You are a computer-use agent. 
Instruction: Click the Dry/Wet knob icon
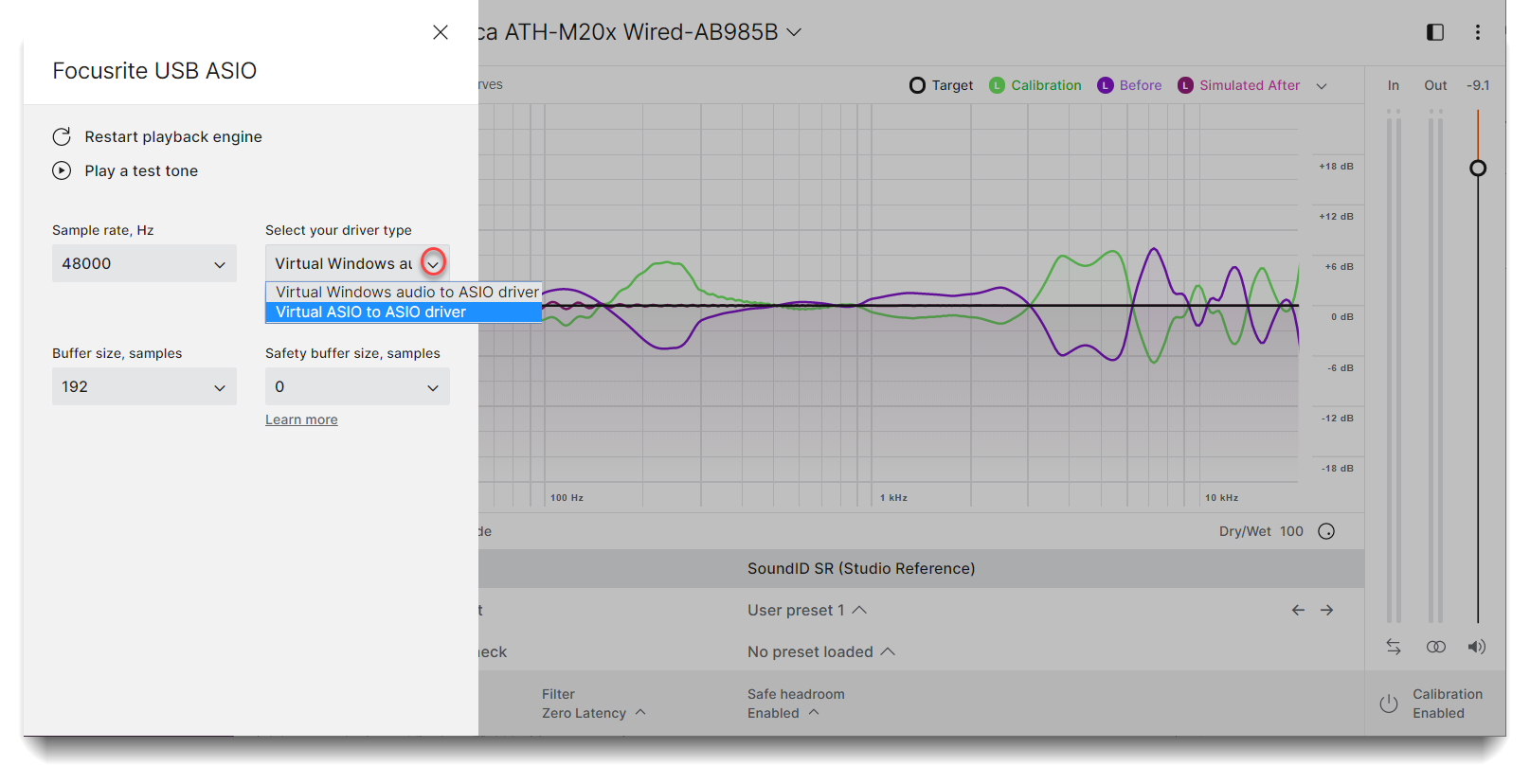pyautogui.click(x=1326, y=531)
